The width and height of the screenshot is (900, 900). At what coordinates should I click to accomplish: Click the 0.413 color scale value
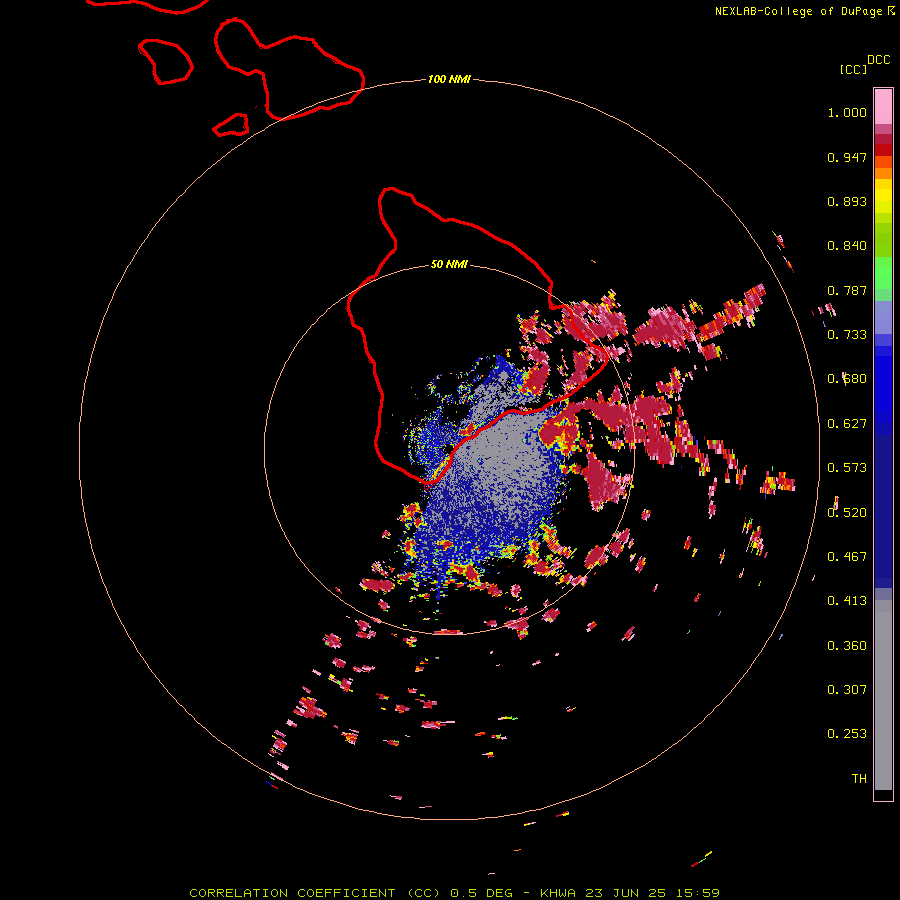point(847,601)
